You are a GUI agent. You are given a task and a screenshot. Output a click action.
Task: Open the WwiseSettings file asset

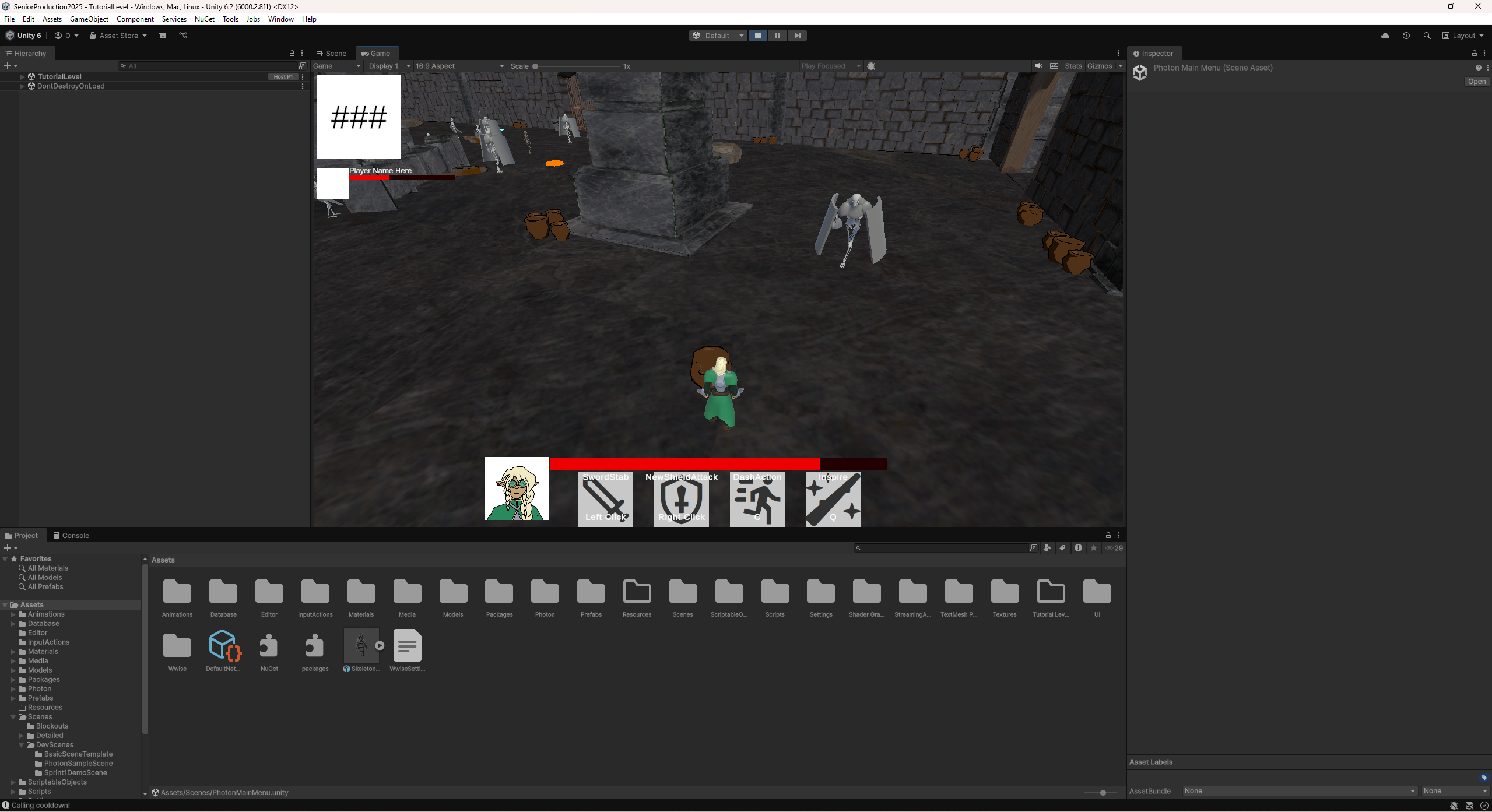click(x=407, y=645)
